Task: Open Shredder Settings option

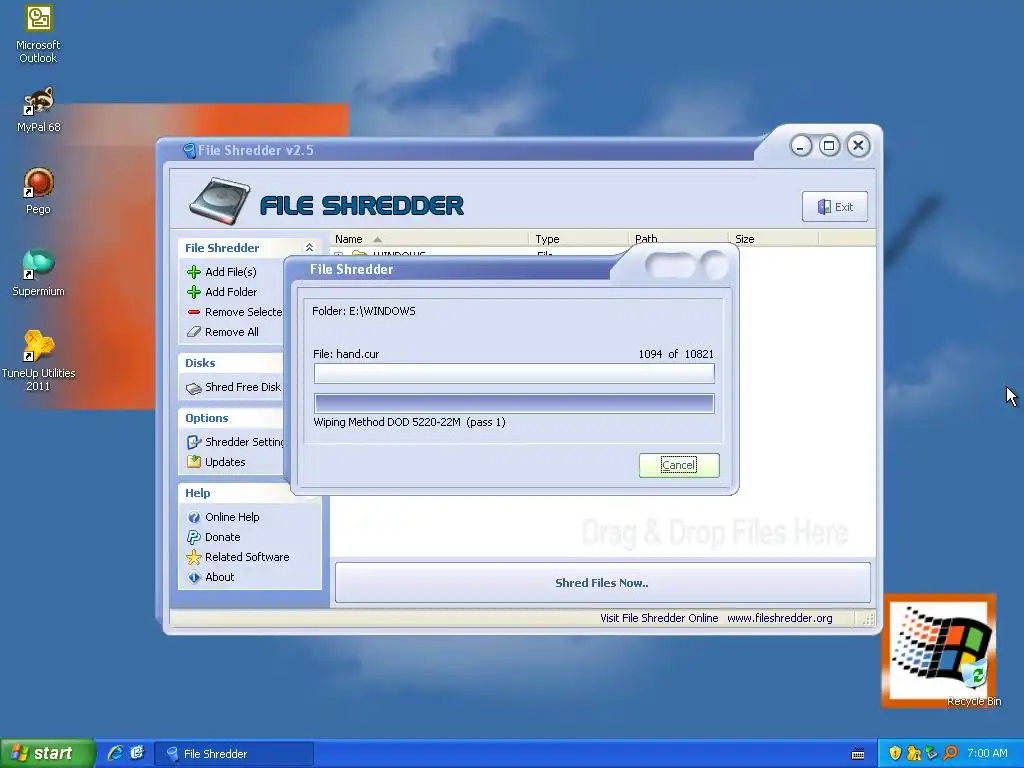Action: [235, 442]
